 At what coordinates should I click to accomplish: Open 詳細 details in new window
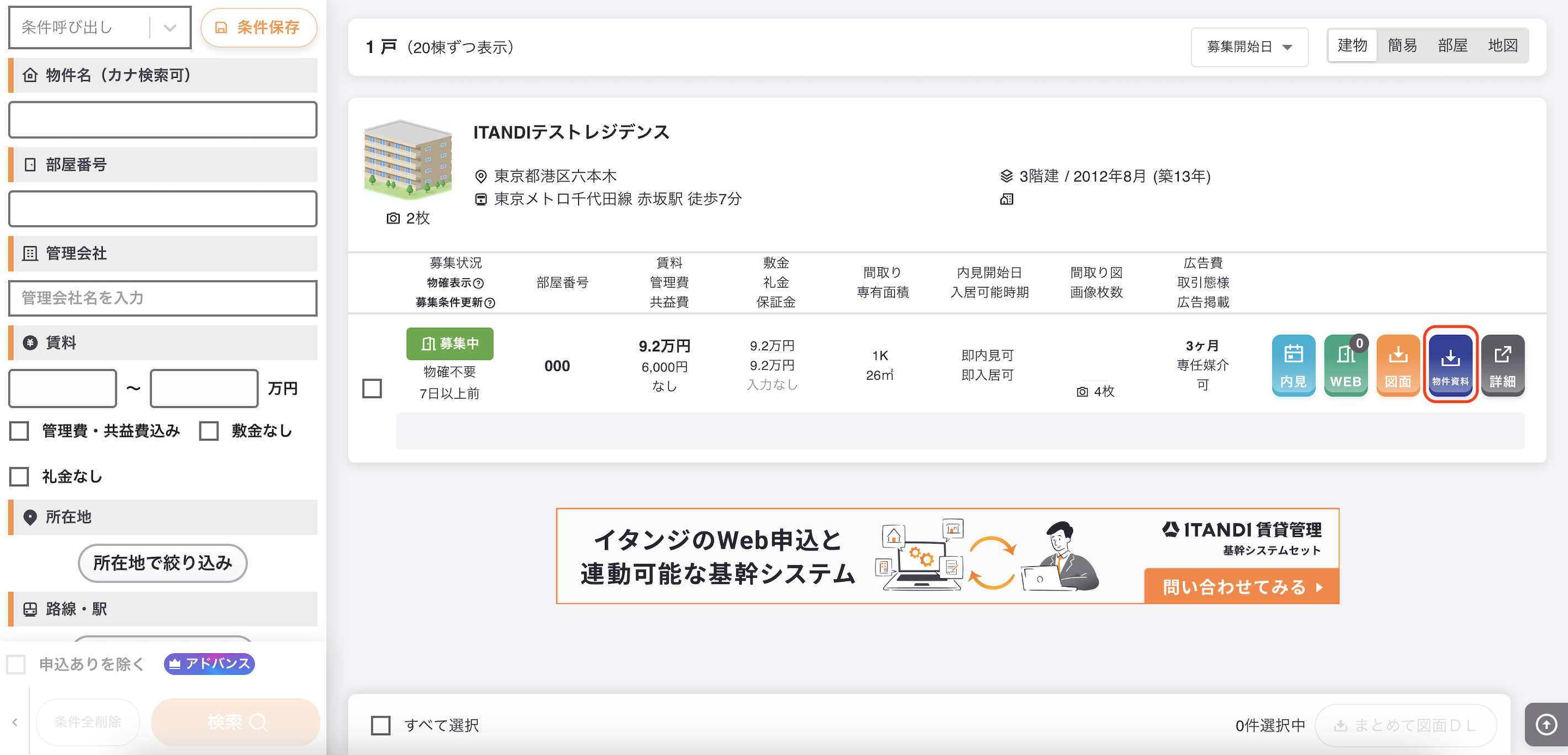coord(1502,366)
